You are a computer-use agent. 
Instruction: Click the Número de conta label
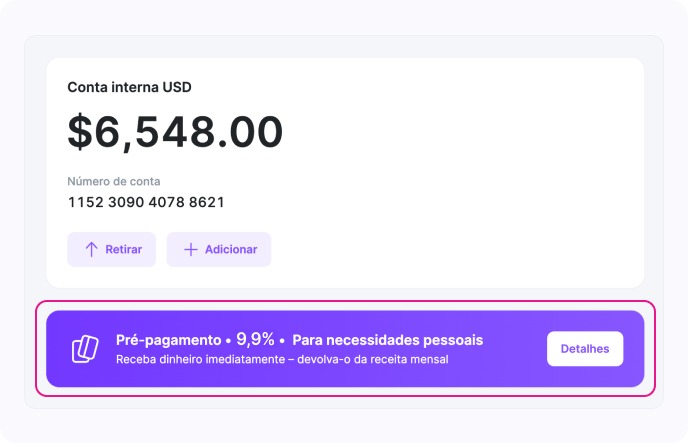[114, 181]
